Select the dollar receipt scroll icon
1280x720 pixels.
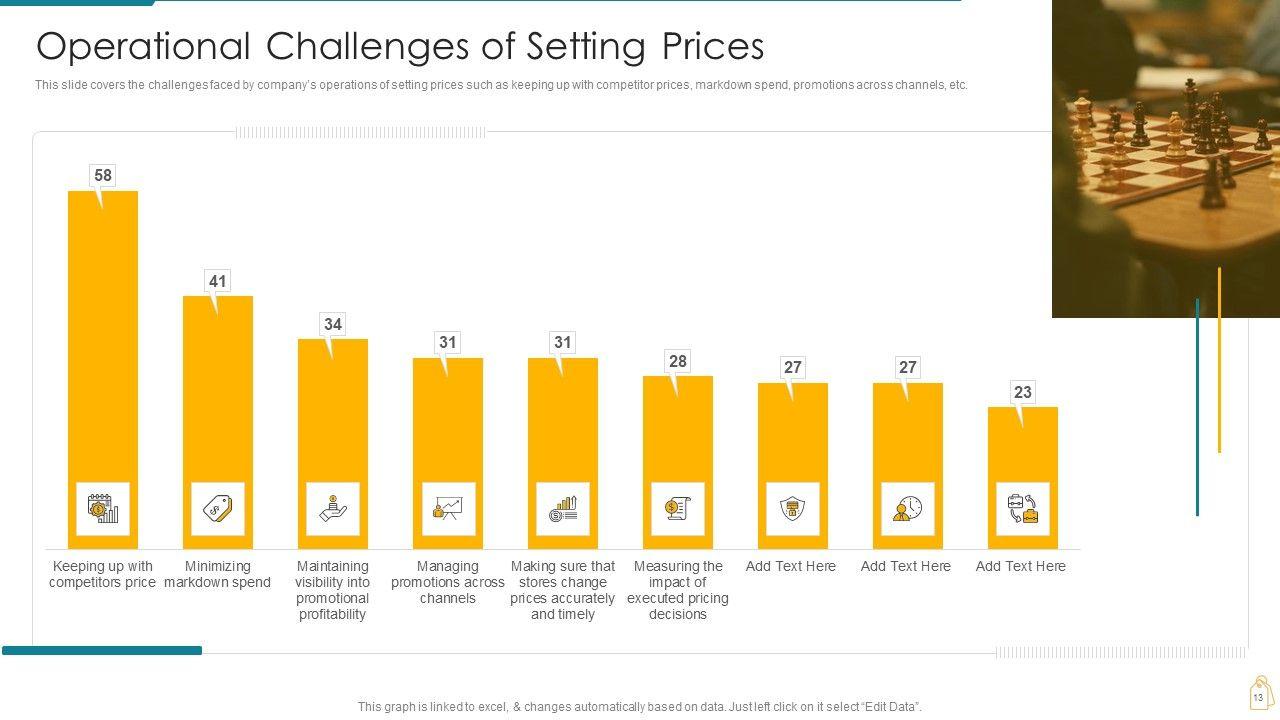(x=678, y=509)
